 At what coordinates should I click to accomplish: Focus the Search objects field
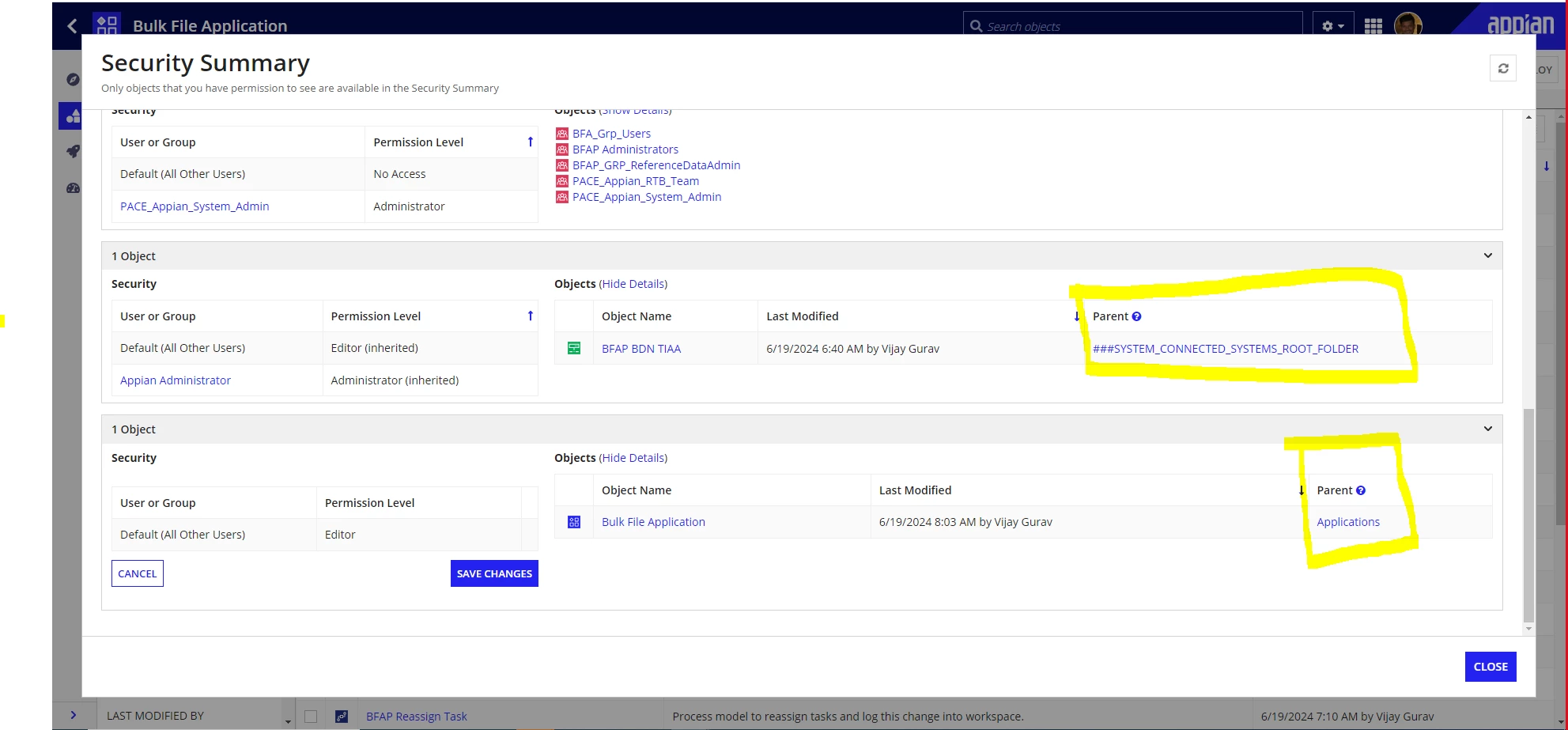[1132, 25]
